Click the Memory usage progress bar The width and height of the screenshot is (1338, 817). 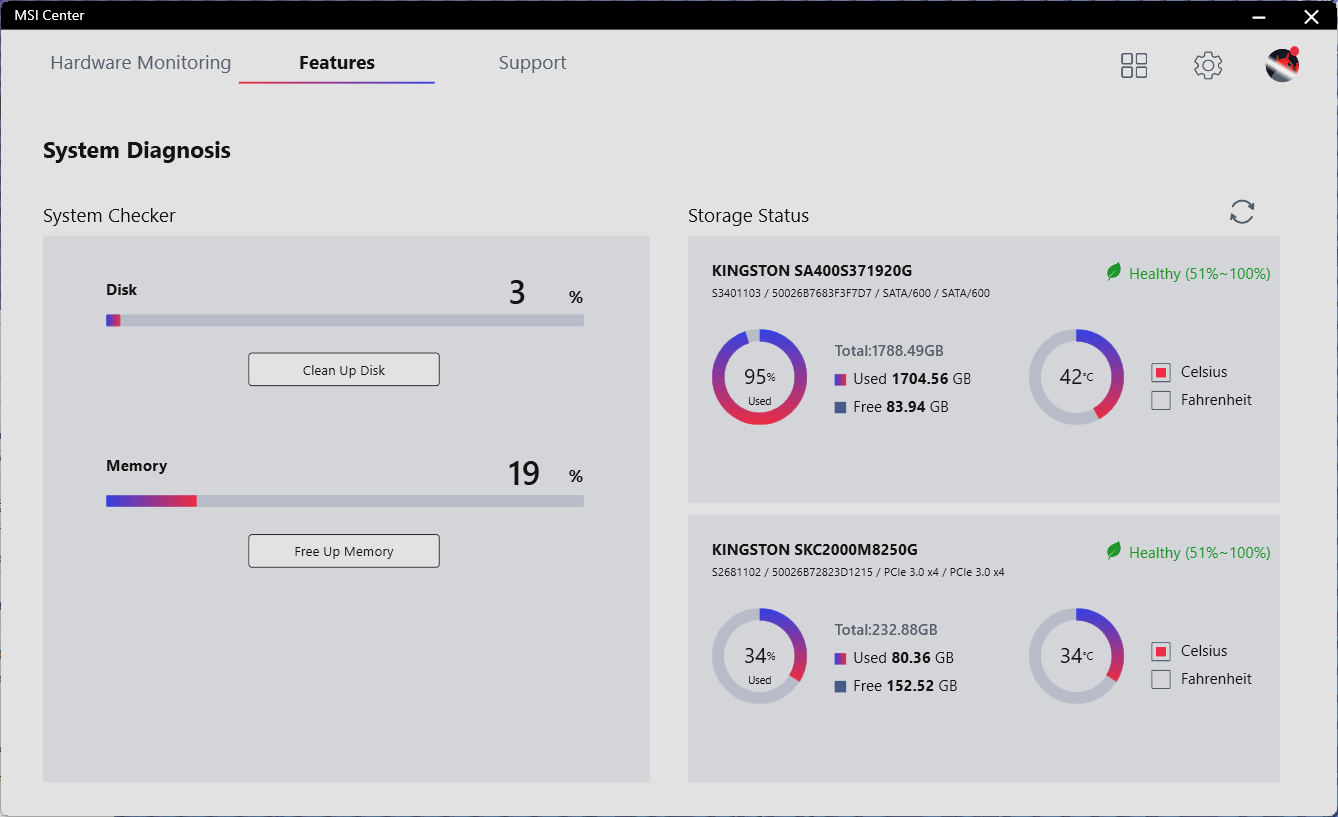tap(345, 501)
